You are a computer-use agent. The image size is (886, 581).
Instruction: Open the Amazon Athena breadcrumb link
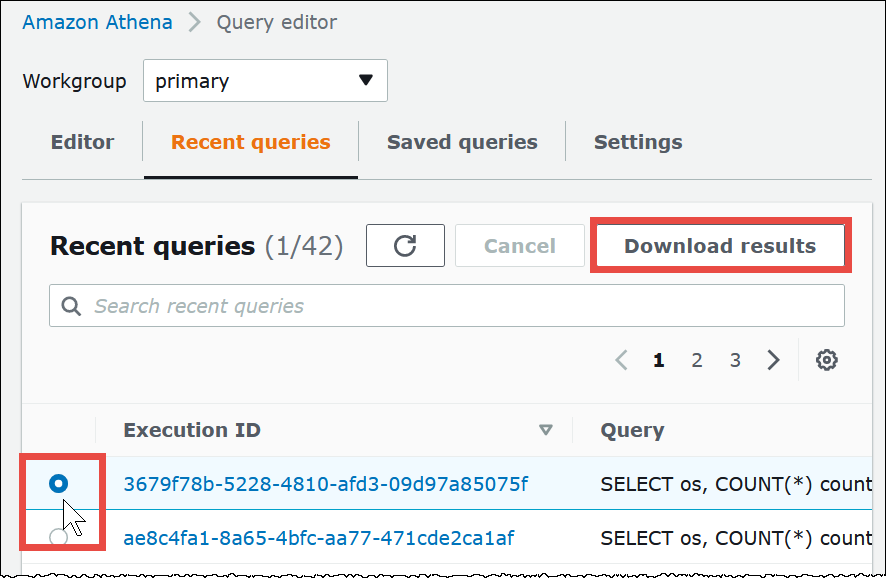coord(97,22)
